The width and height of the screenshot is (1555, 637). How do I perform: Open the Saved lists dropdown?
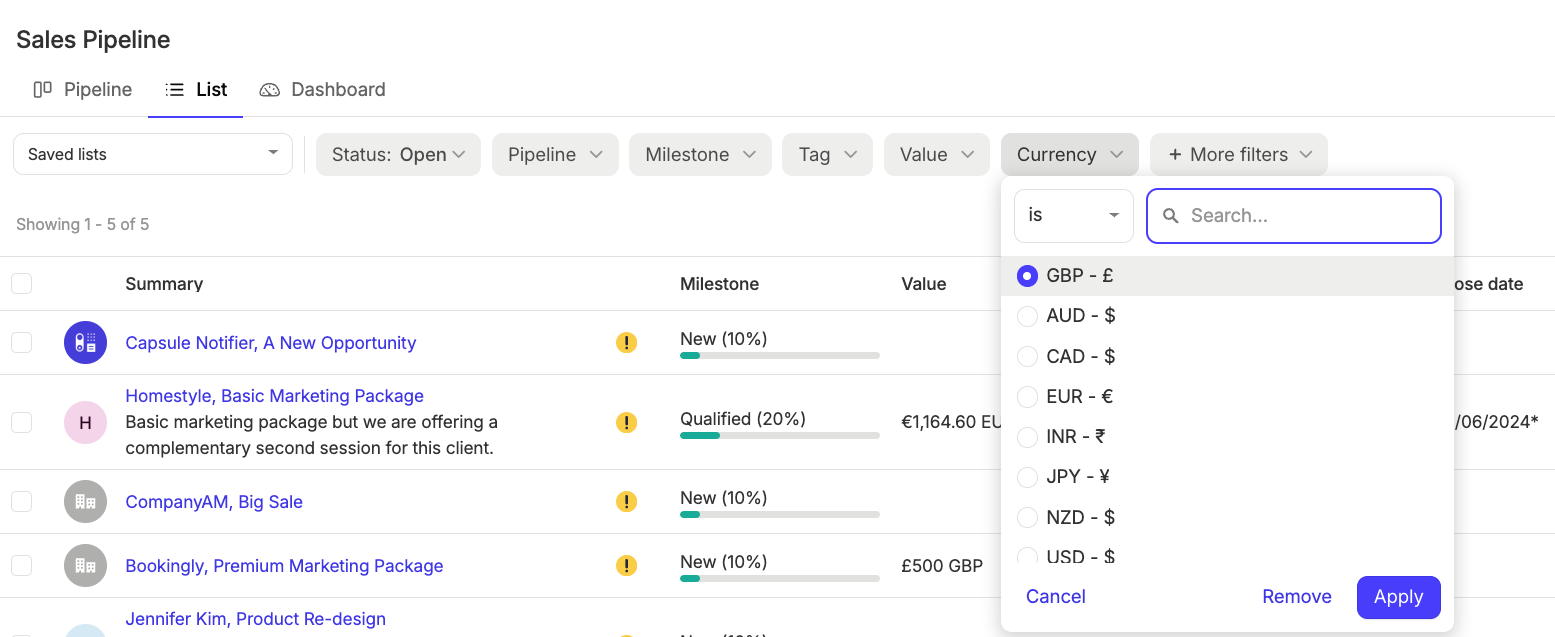pyautogui.click(x=153, y=154)
